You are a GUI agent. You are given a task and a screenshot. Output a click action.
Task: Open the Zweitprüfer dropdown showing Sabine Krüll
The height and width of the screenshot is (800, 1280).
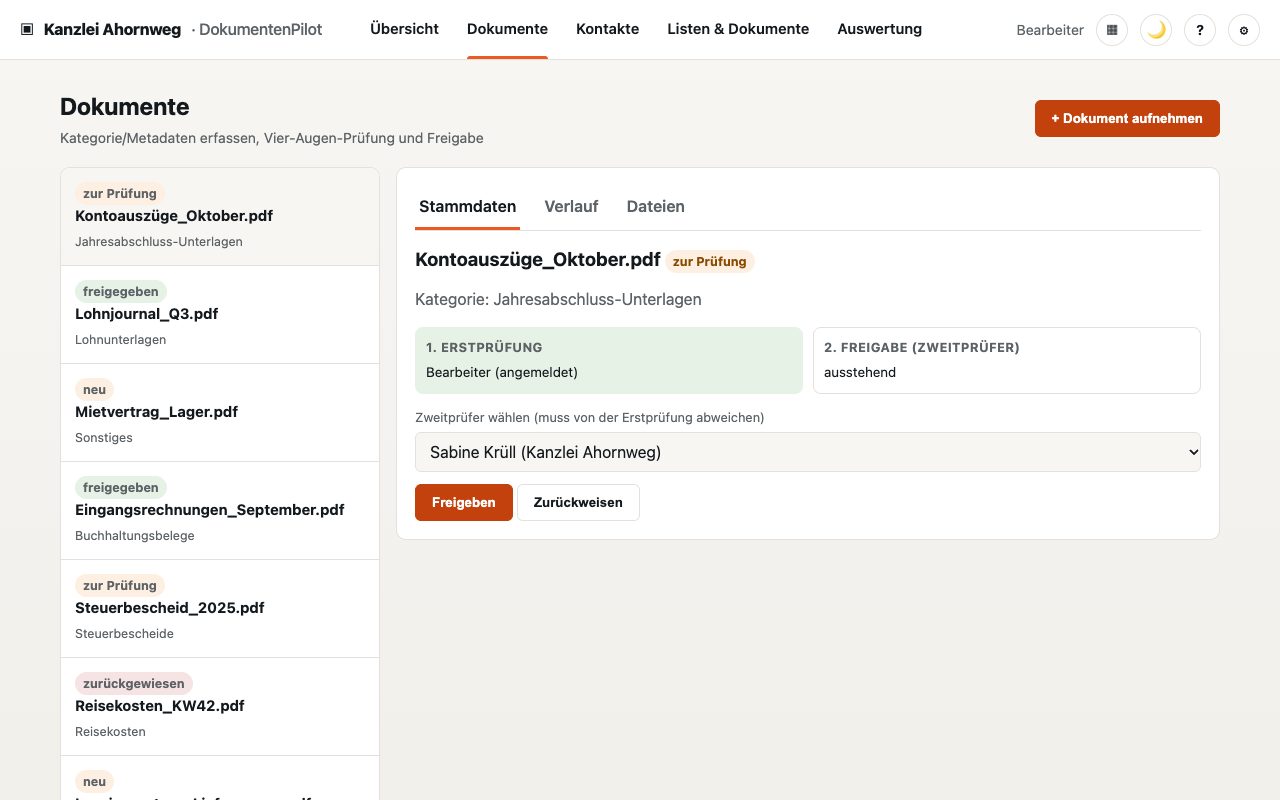tap(808, 452)
